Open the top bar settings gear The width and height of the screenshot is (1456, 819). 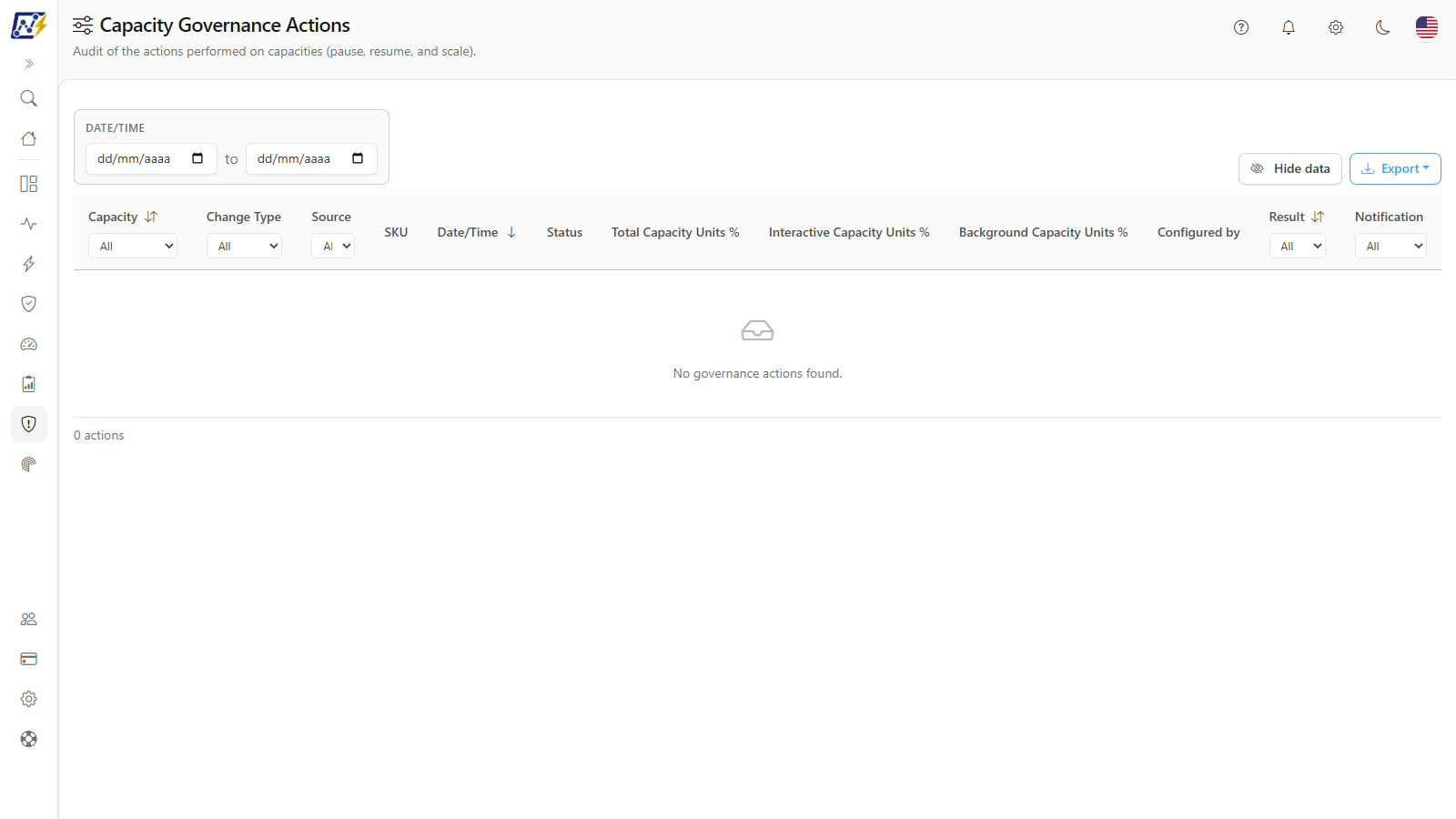(1336, 27)
